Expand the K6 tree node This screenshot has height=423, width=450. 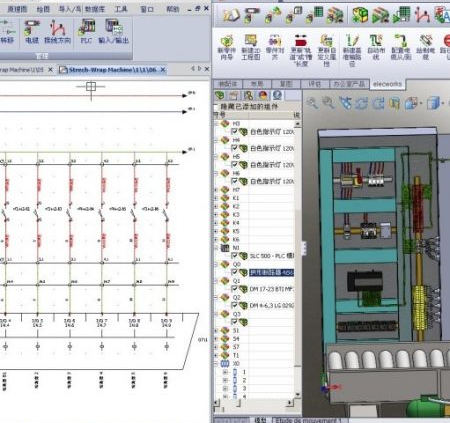point(216,239)
